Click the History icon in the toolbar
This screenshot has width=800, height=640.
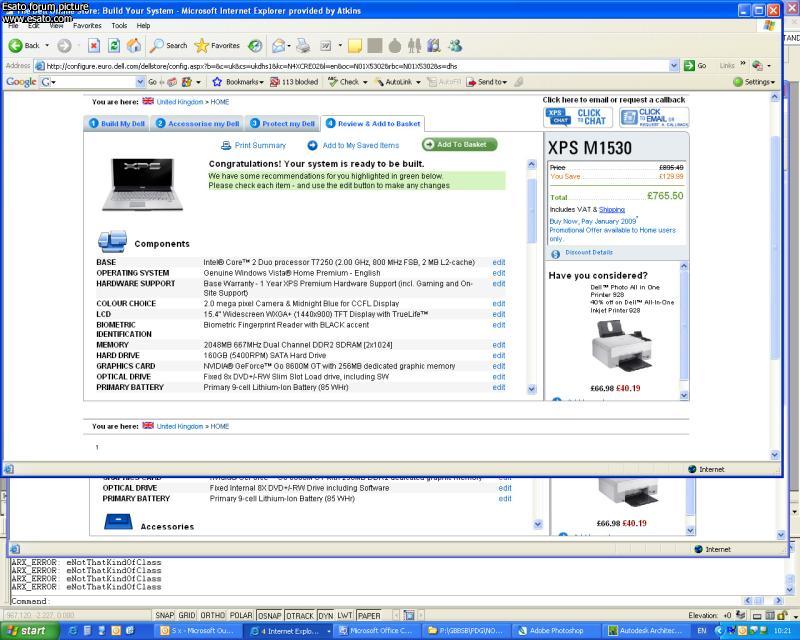[255, 46]
